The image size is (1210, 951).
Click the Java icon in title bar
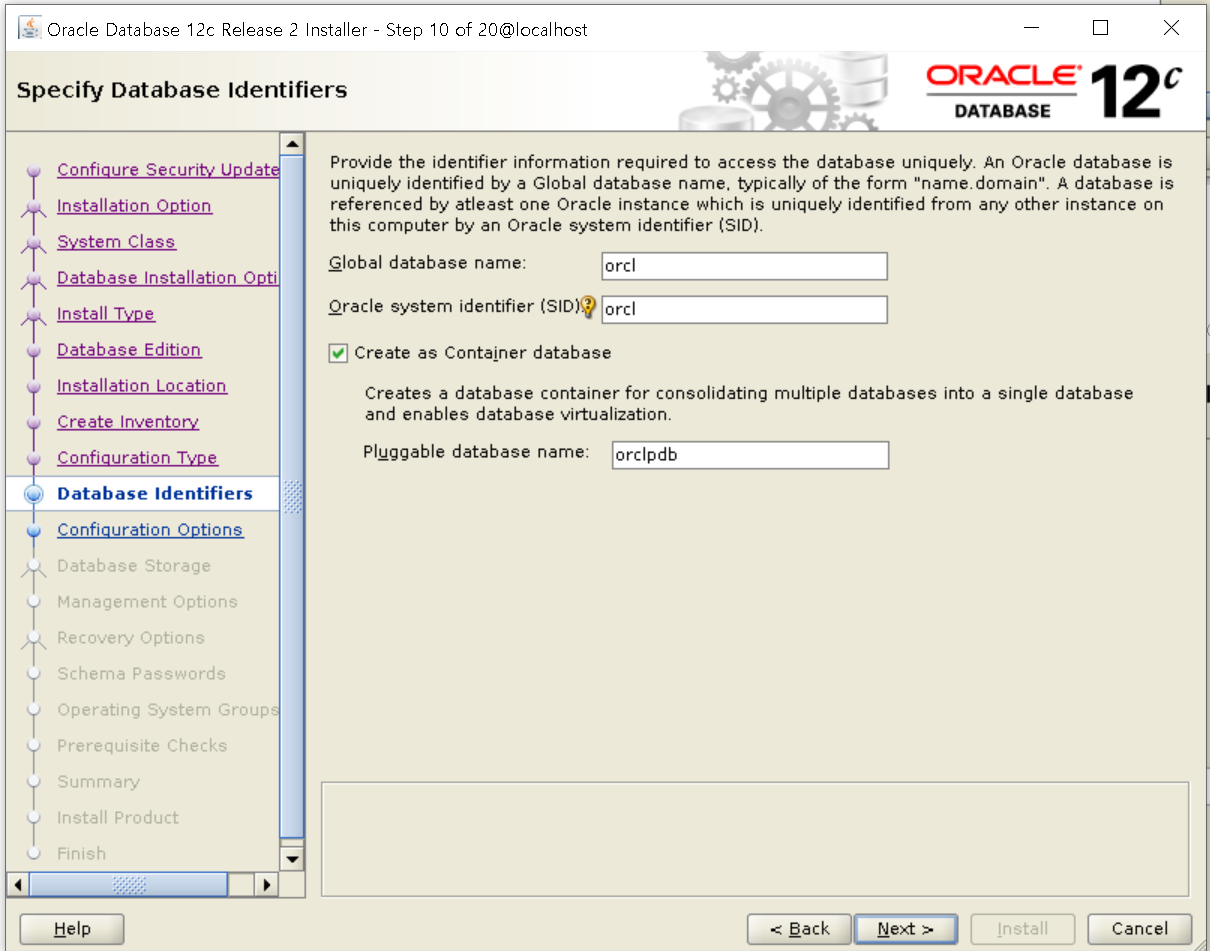coord(30,28)
